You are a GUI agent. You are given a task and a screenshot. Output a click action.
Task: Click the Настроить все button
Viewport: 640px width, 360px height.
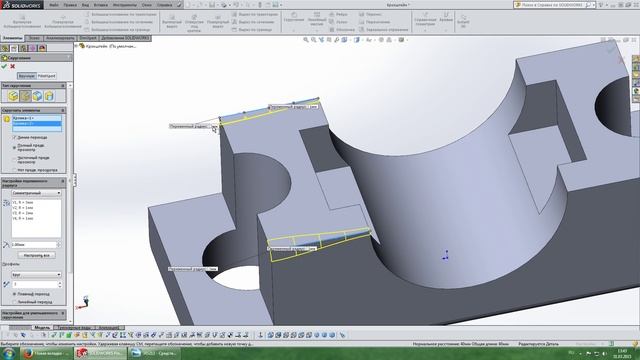click(37, 256)
